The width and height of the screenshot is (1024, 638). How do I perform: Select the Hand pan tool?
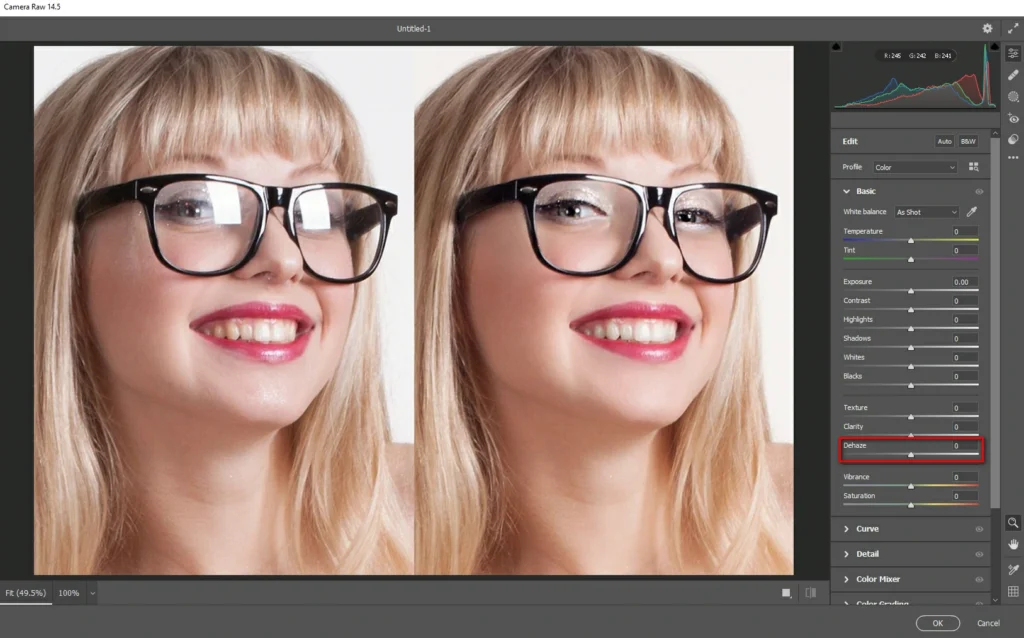[x=1013, y=545]
